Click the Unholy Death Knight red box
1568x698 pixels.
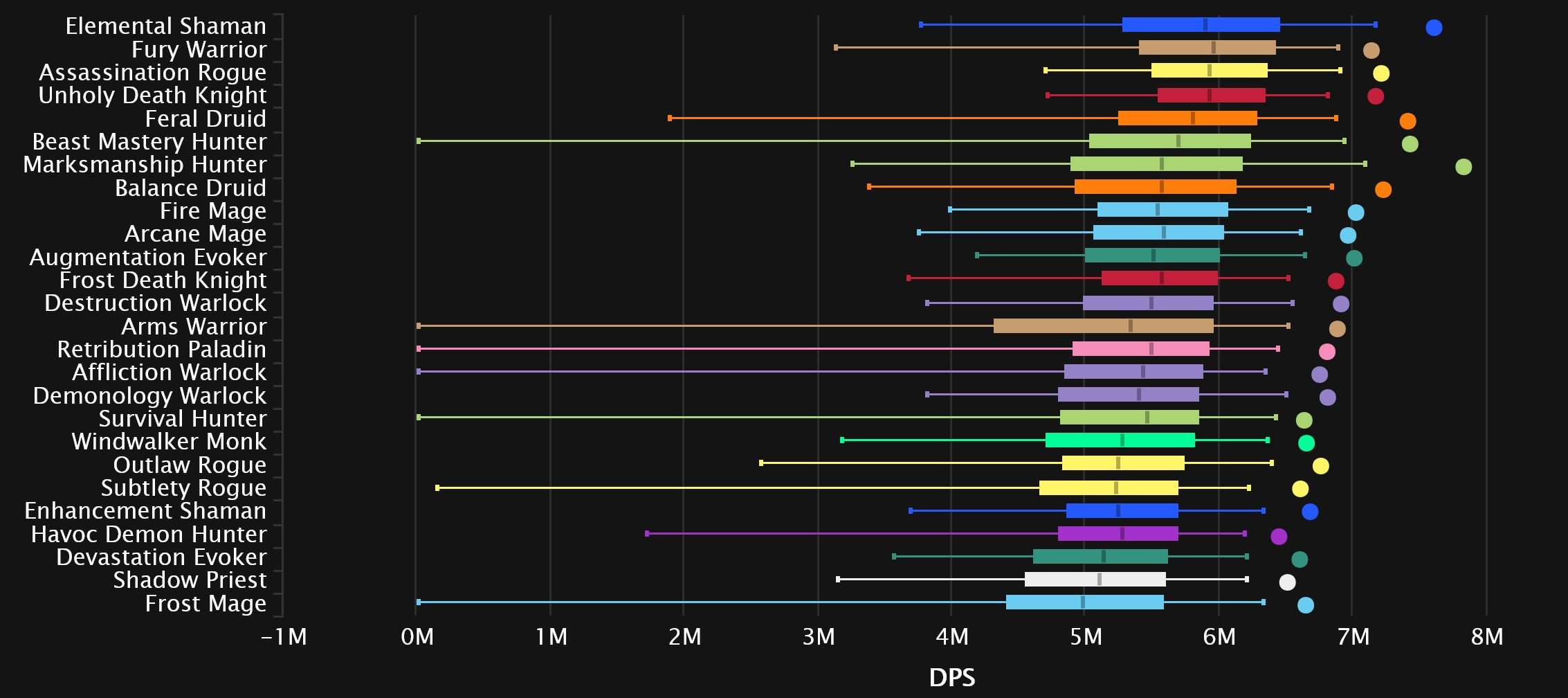(1212, 95)
